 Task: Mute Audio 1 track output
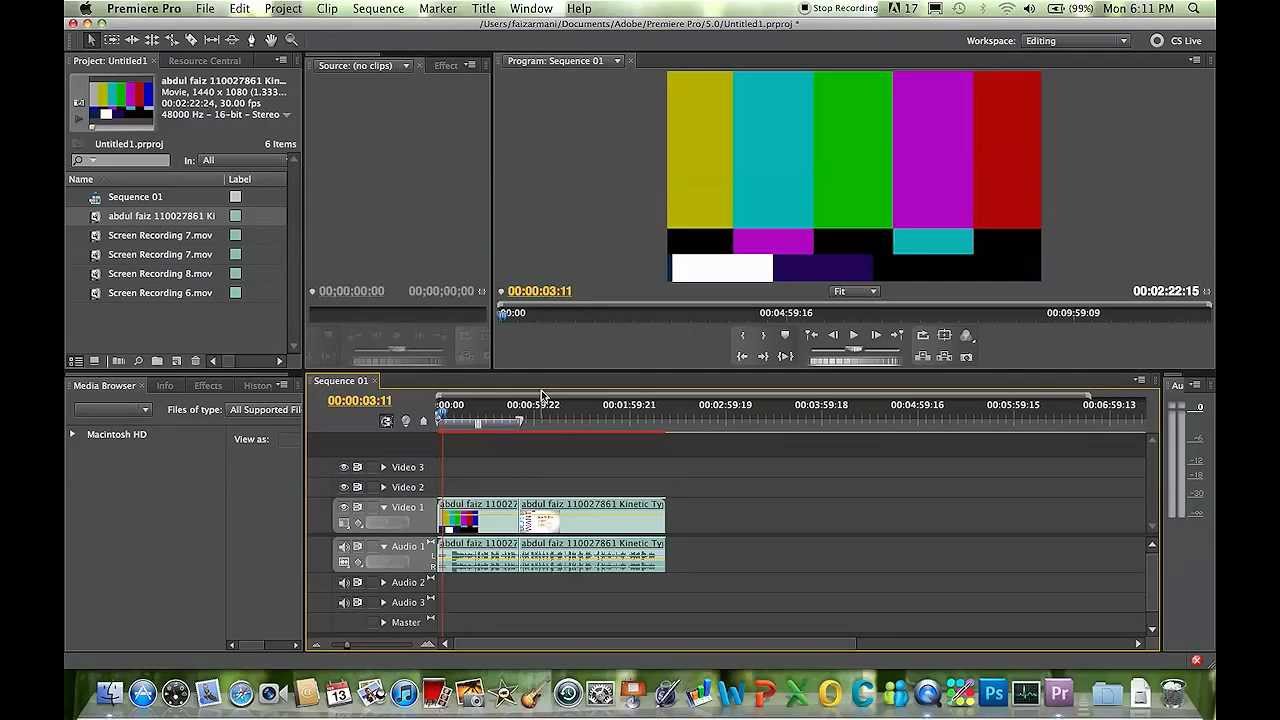pos(344,546)
